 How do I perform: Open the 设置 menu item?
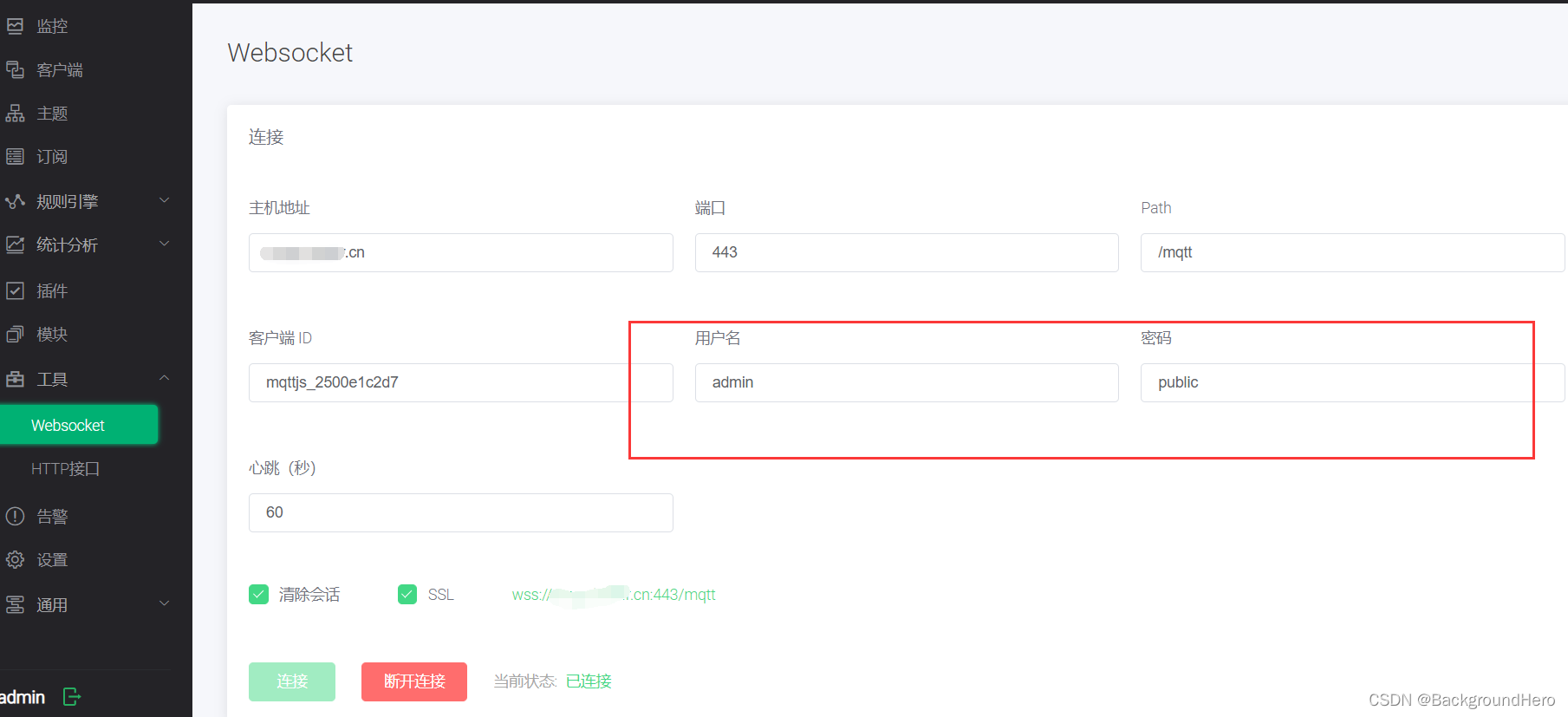coord(52,559)
